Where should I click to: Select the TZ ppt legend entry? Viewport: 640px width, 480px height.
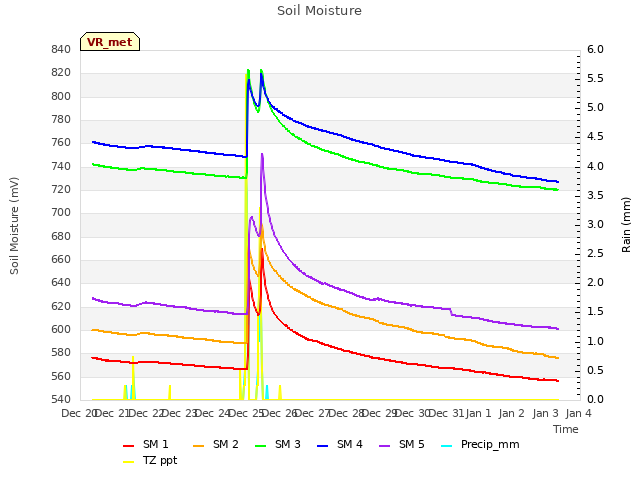[x=150, y=460]
